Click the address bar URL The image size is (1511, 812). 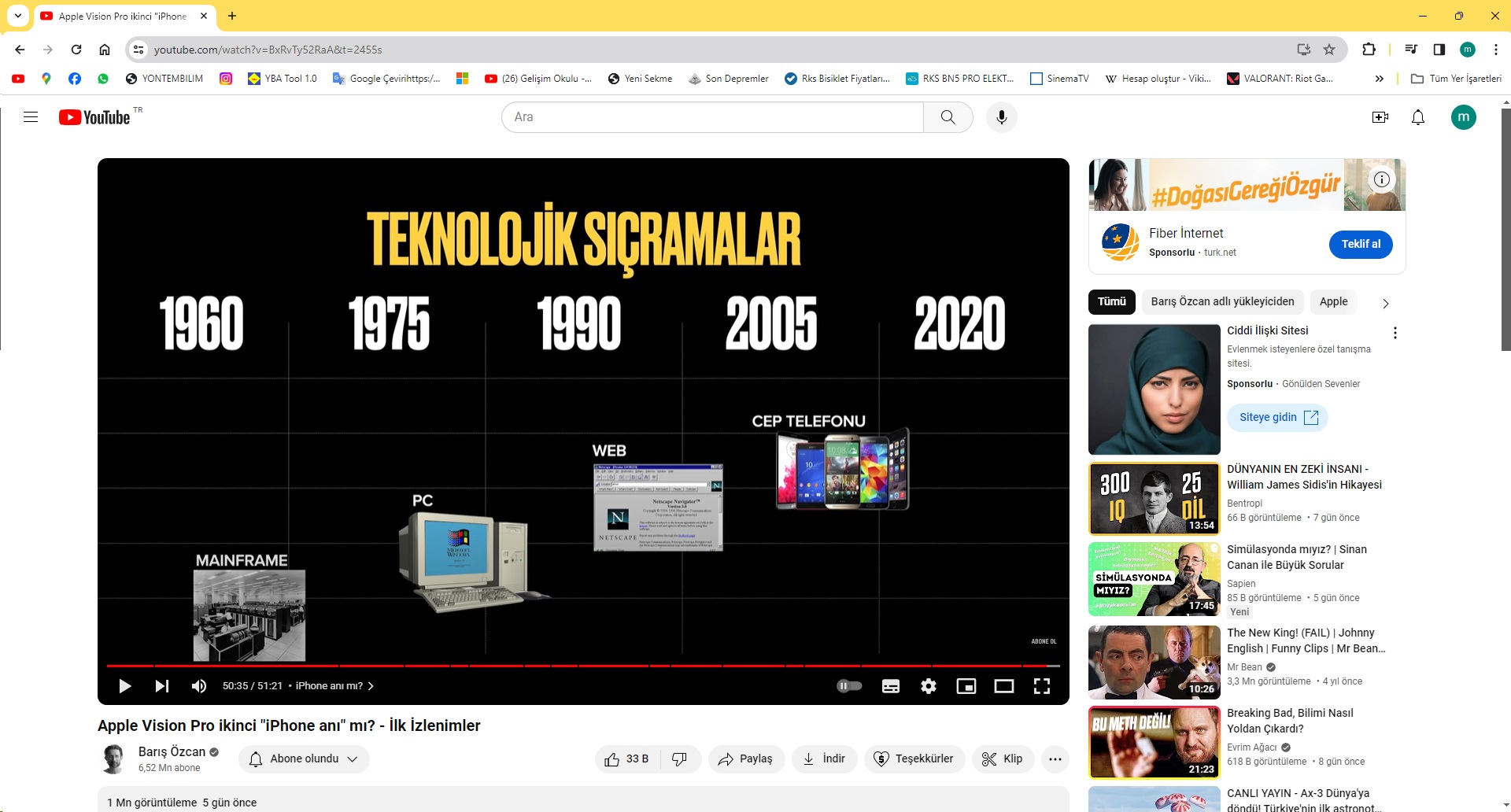(268, 50)
